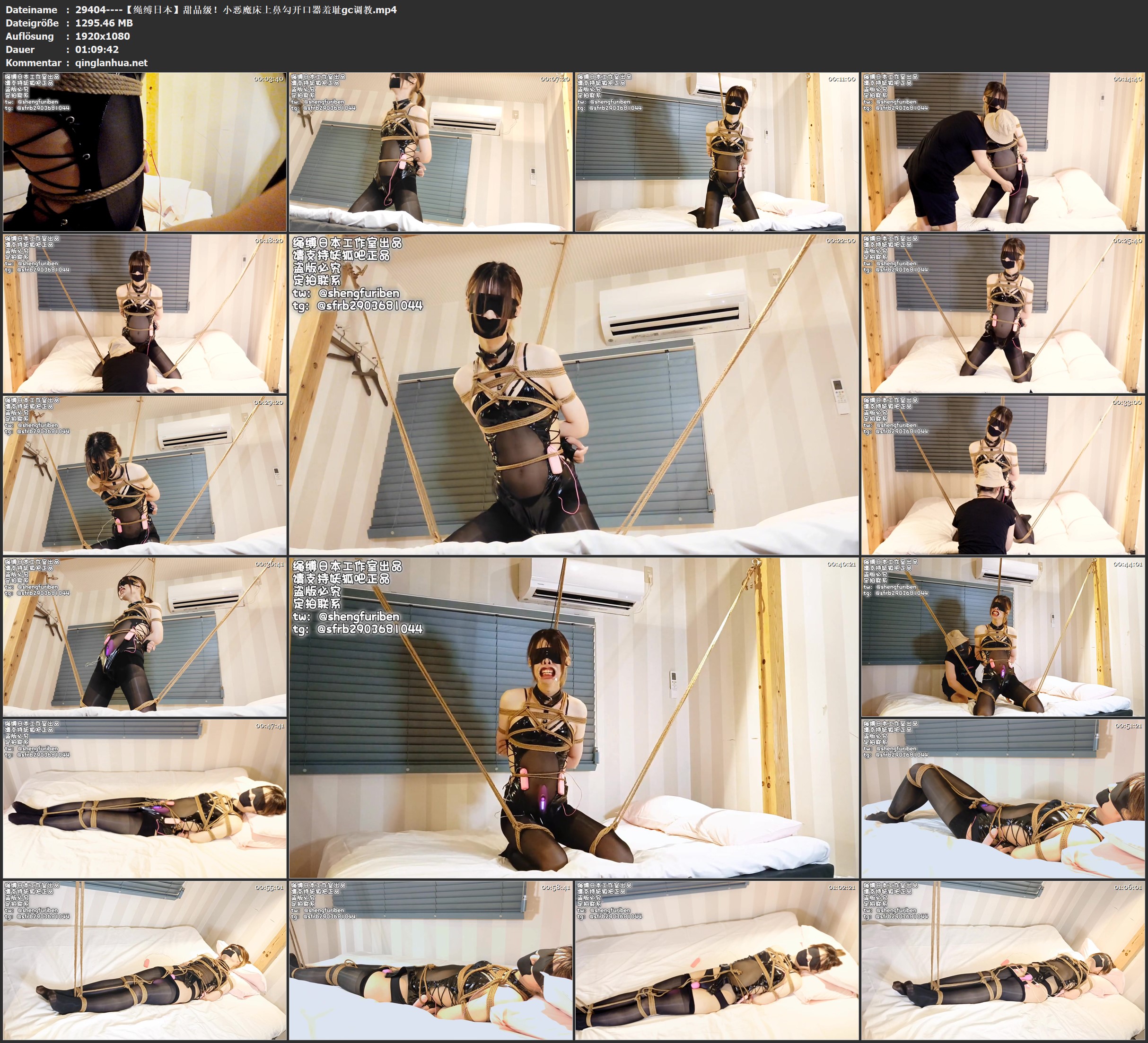Click the frame stamped 00:14:40

[x=1002, y=151]
